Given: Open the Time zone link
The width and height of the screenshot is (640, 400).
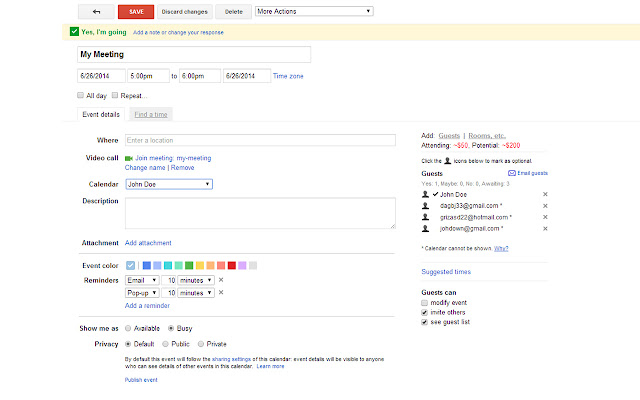Looking at the screenshot, I should [x=288, y=76].
